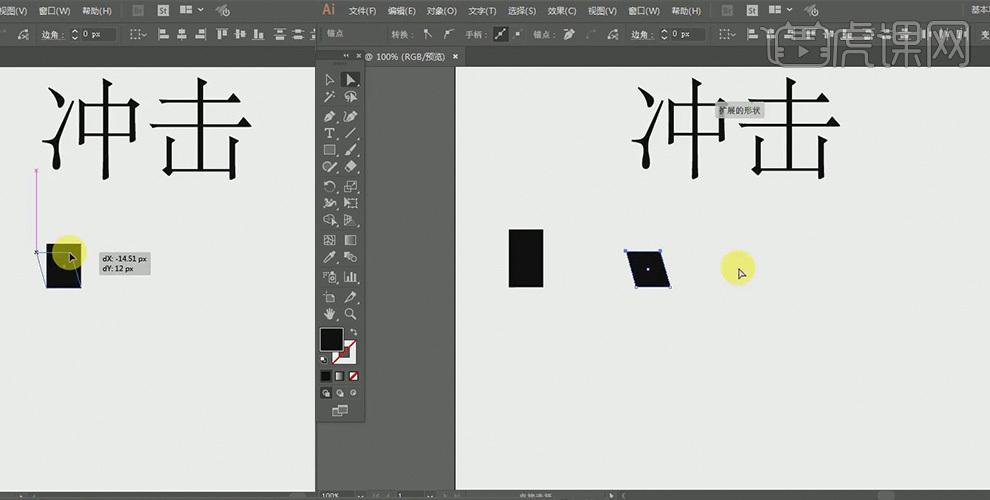Select the Column Graph tool
The image size is (990, 500).
(350, 277)
